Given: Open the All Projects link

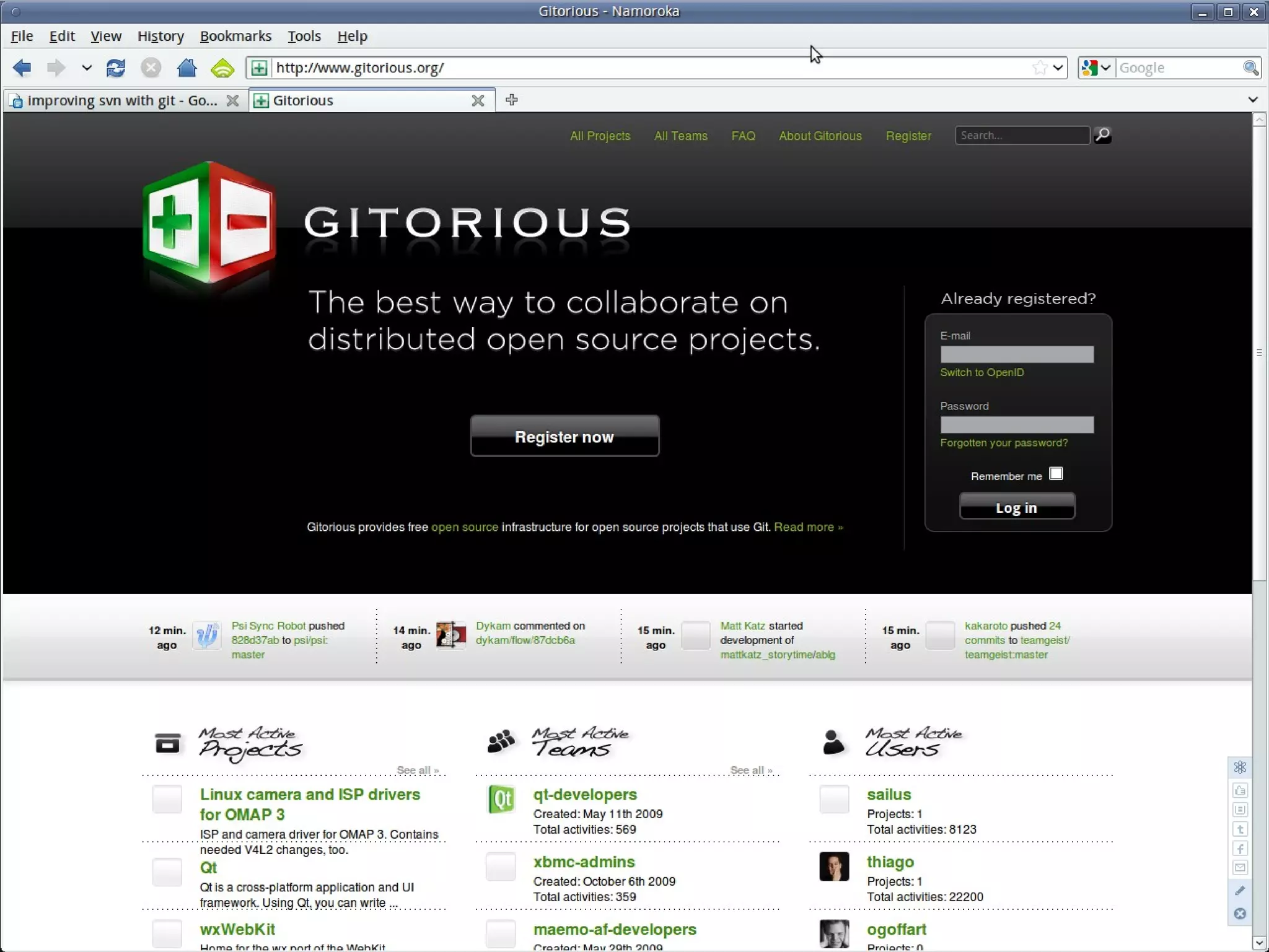Looking at the screenshot, I should [x=600, y=136].
